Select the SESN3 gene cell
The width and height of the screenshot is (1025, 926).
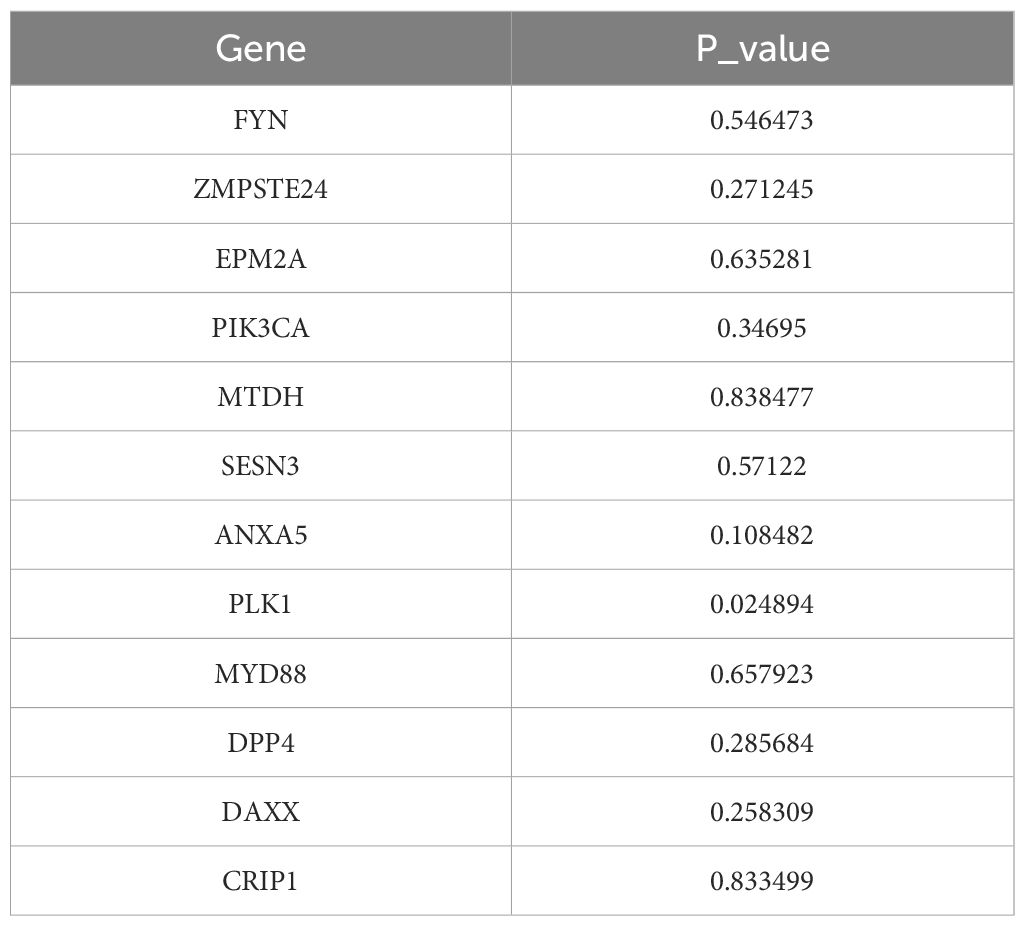tap(260, 466)
